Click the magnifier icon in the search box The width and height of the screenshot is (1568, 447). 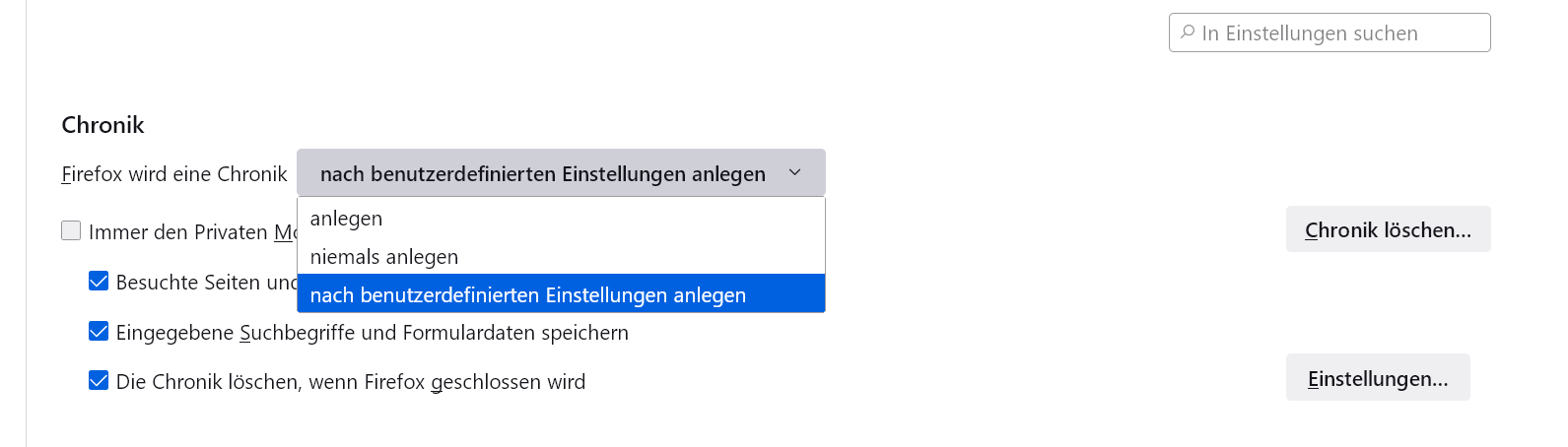point(1188,32)
